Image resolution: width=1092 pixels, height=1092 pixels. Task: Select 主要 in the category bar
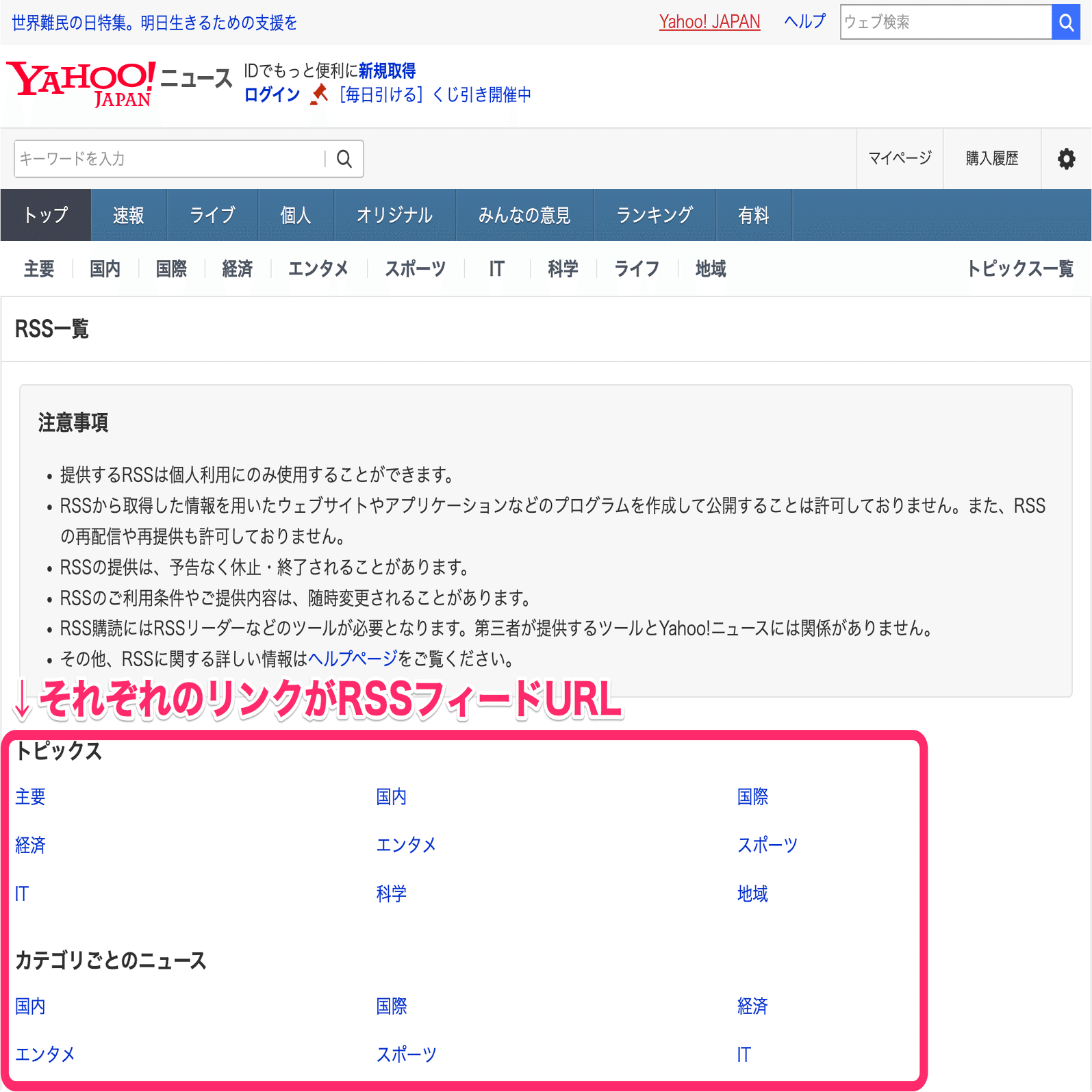click(x=39, y=268)
